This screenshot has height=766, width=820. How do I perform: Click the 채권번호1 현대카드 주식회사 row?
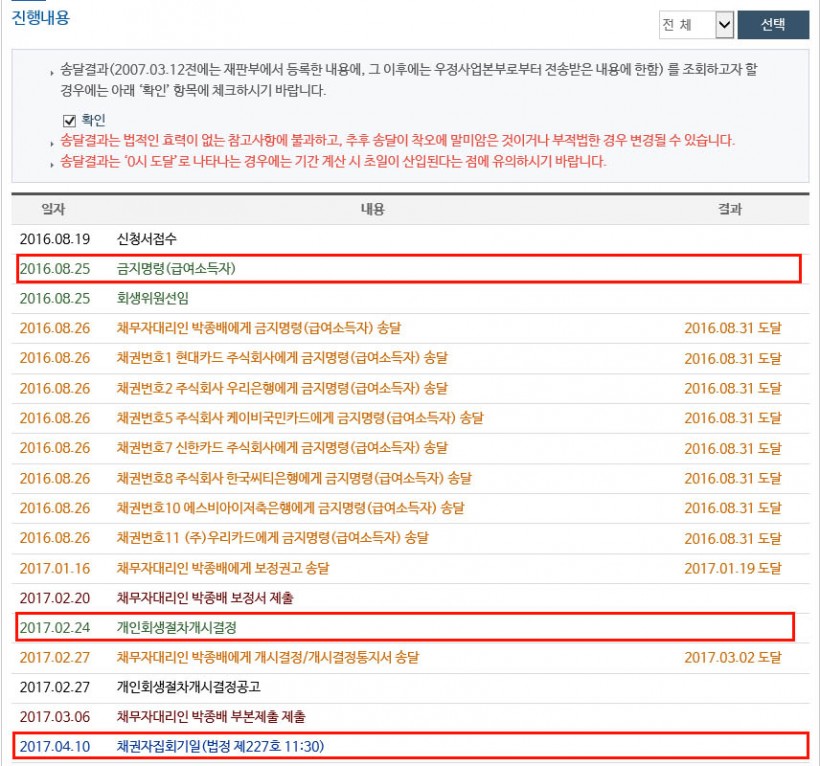click(410, 358)
